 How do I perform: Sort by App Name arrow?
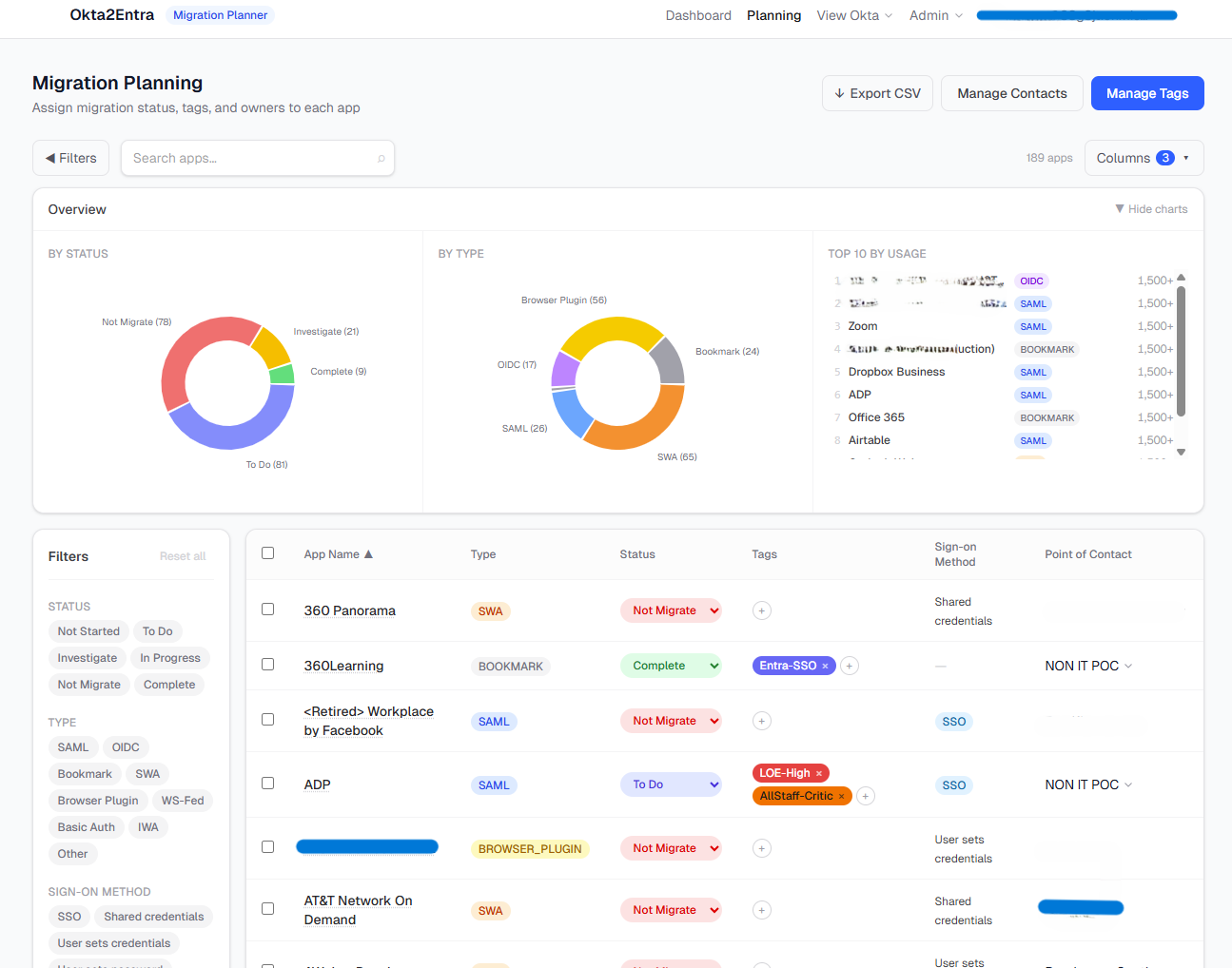tap(368, 554)
